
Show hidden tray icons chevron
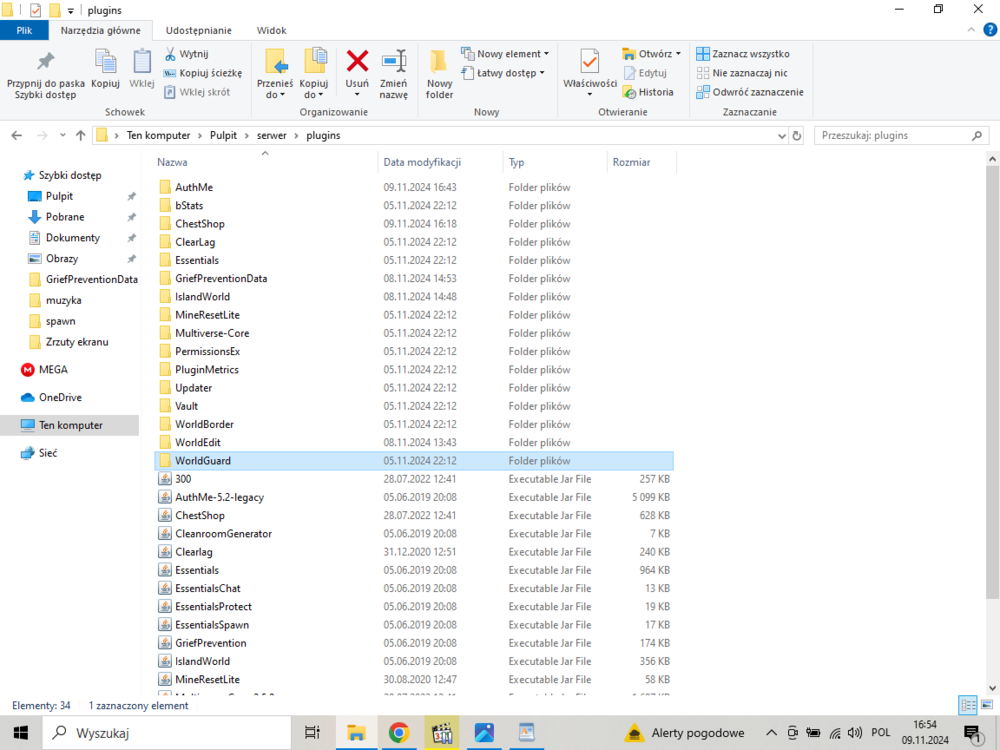(x=771, y=733)
